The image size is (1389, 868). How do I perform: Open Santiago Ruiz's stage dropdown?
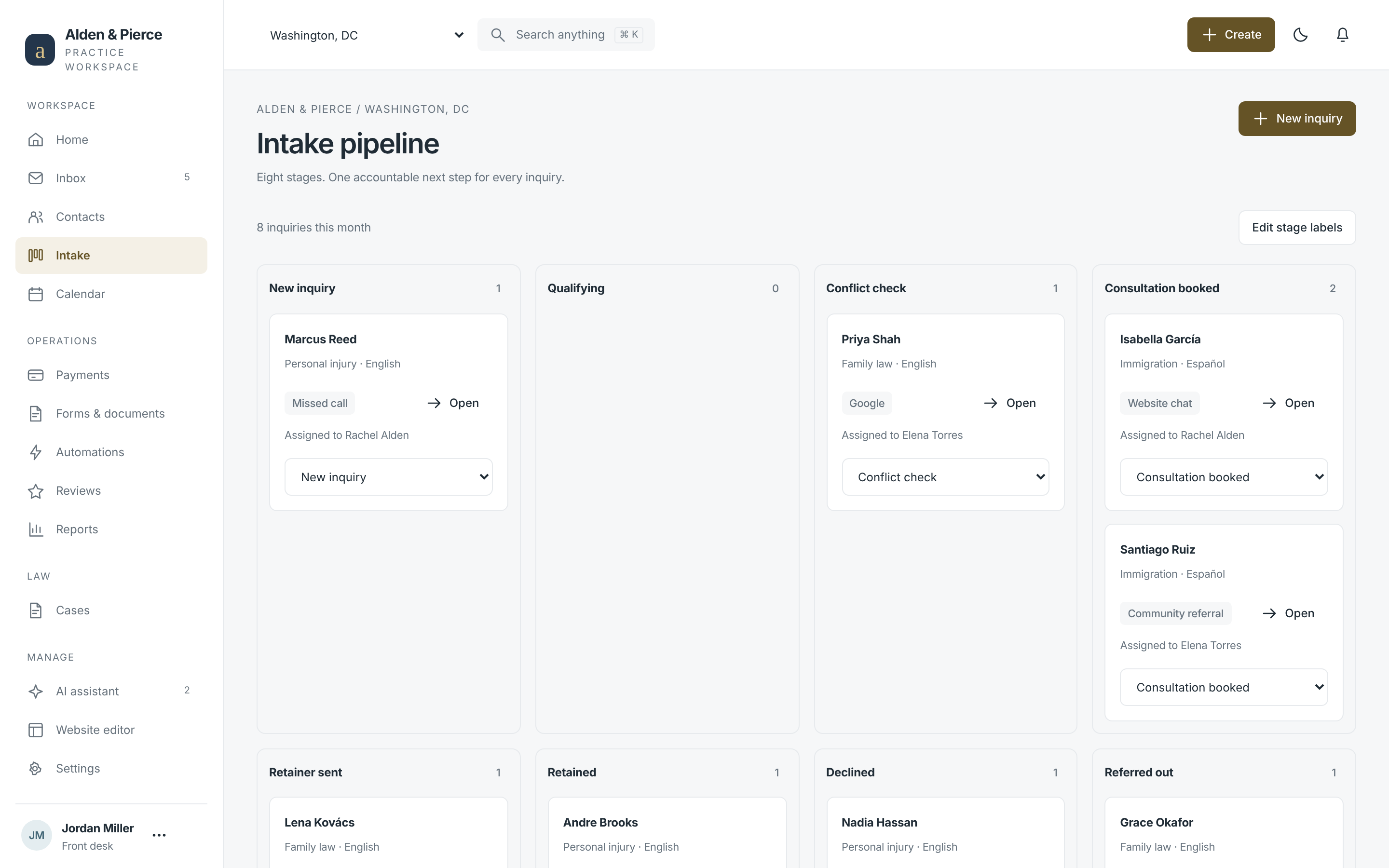click(x=1224, y=687)
